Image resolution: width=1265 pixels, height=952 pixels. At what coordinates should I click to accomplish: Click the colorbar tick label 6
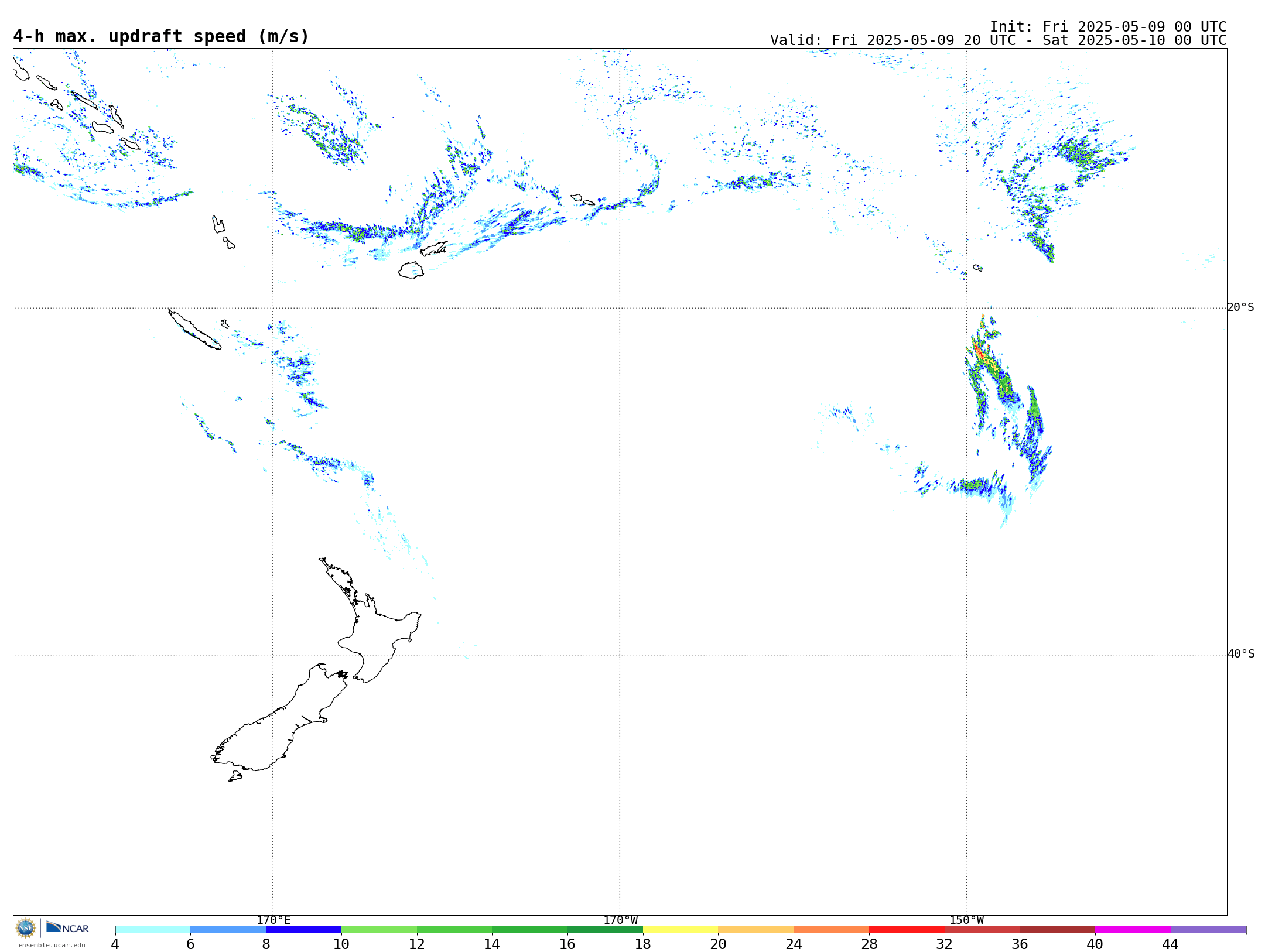(x=190, y=944)
